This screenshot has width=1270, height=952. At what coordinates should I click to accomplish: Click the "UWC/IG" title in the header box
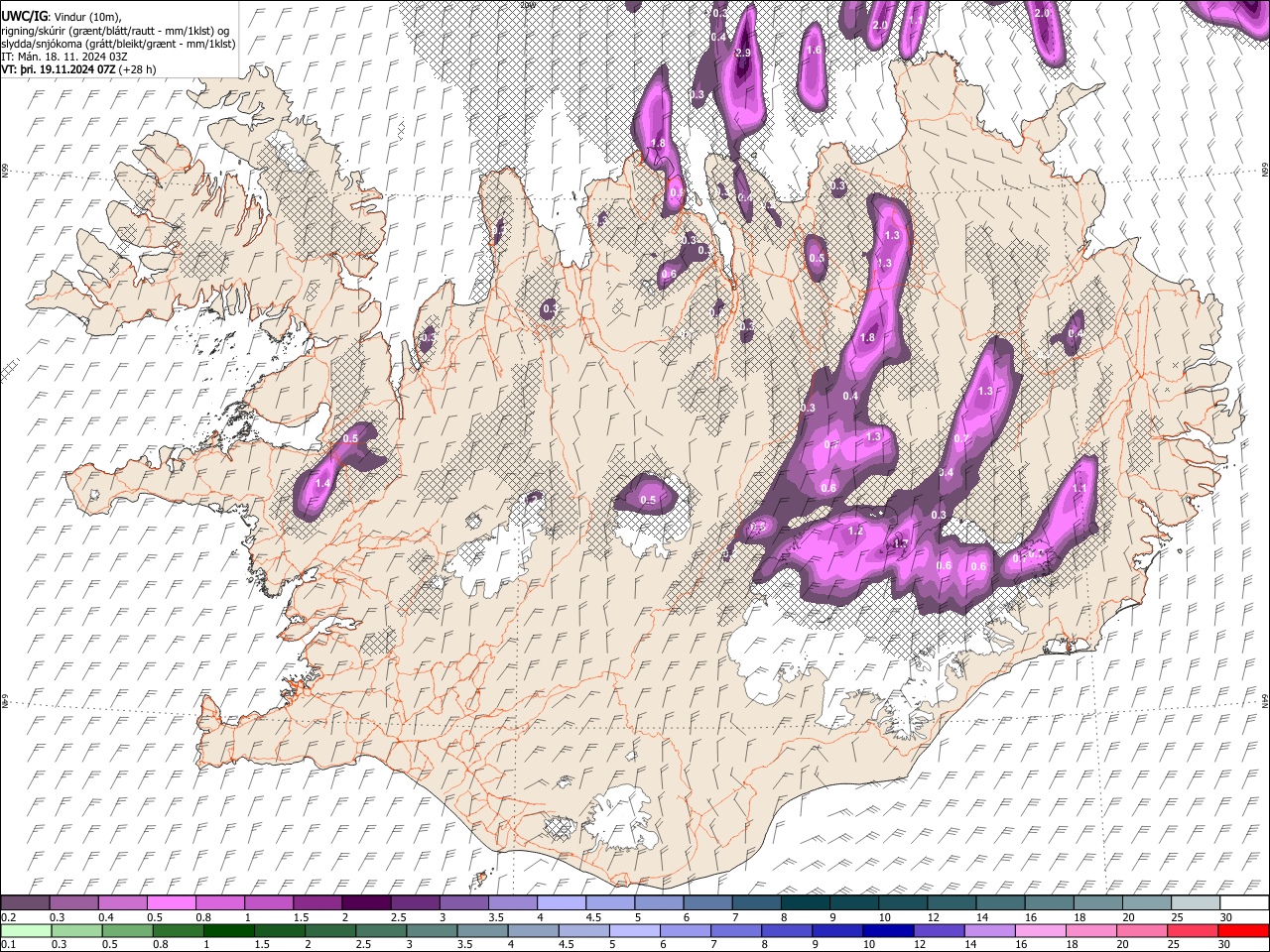(24, 17)
